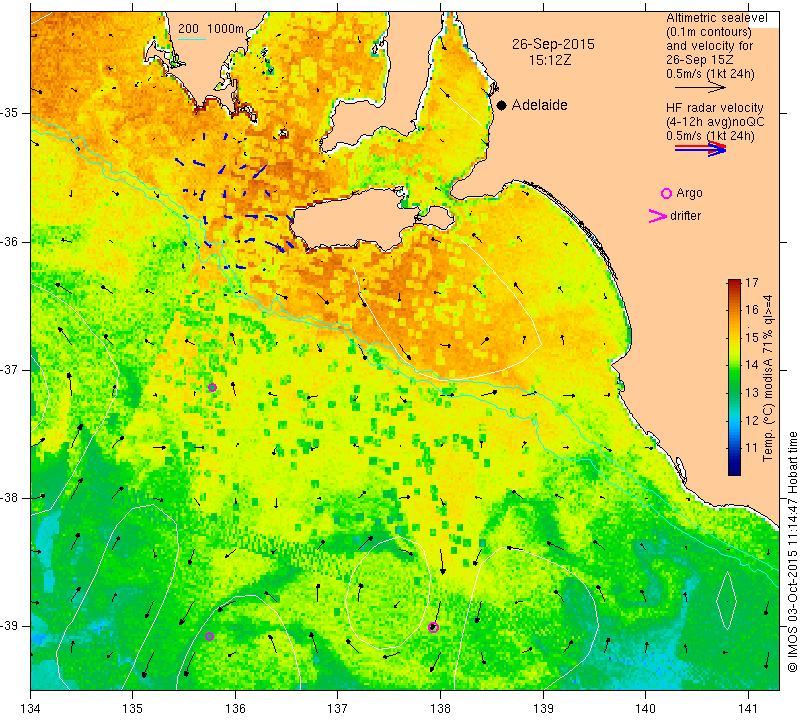The height and width of the screenshot is (720, 800).
Task: Click the temperature color bar scale
Action: (734, 377)
